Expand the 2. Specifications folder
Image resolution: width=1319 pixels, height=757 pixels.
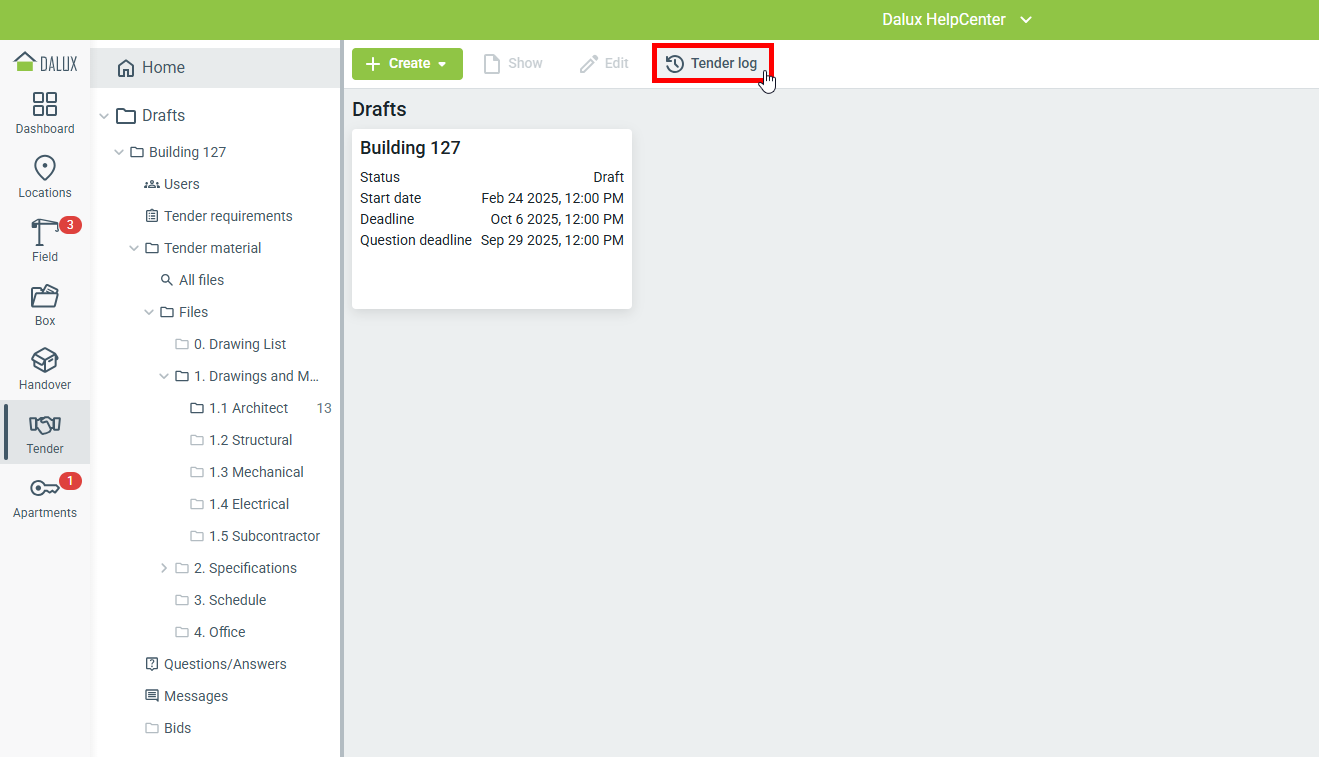pyautogui.click(x=164, y=568)
